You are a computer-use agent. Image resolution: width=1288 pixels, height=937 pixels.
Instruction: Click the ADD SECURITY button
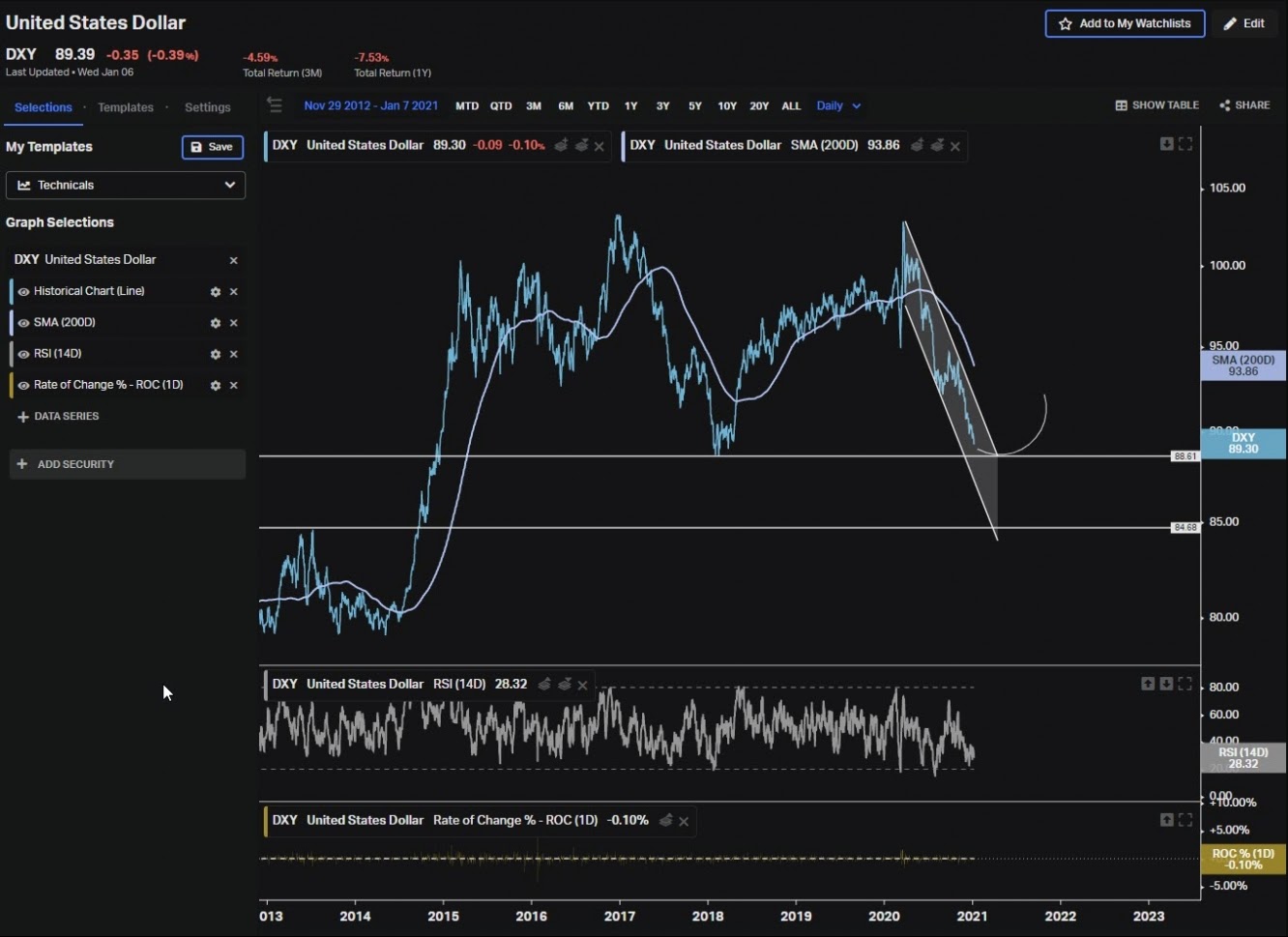pyautogui.click(x=127, y=464)
